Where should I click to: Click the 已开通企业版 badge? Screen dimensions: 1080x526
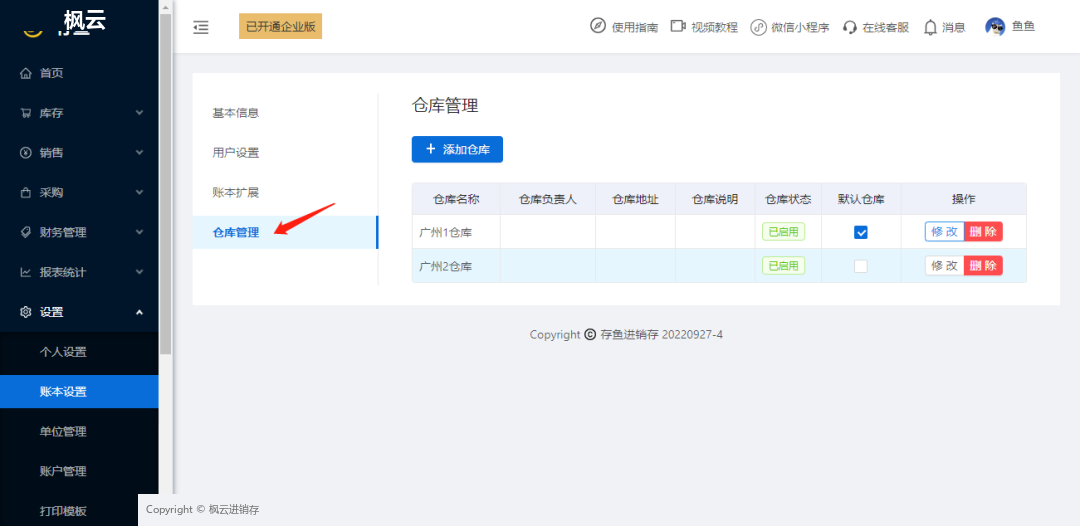pos(280,26)
